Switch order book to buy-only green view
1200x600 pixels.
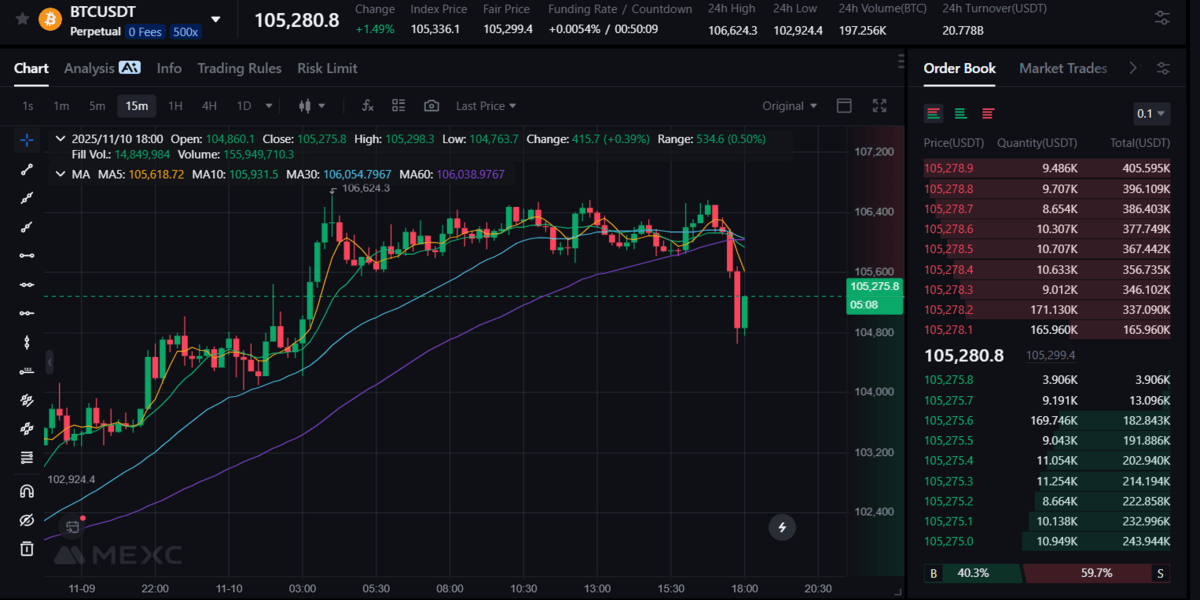tap(960, 113)
